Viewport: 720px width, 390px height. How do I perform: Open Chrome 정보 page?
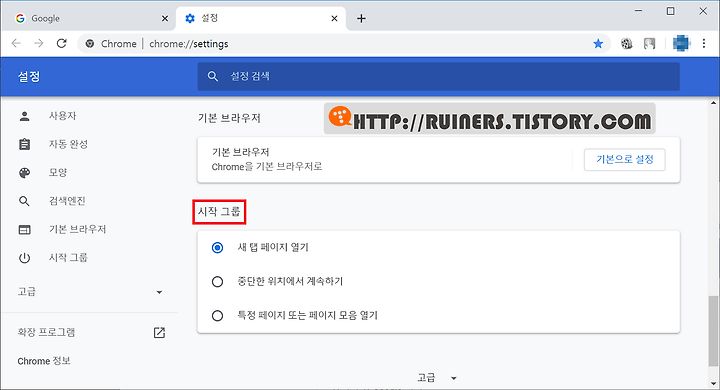(44, 361)
